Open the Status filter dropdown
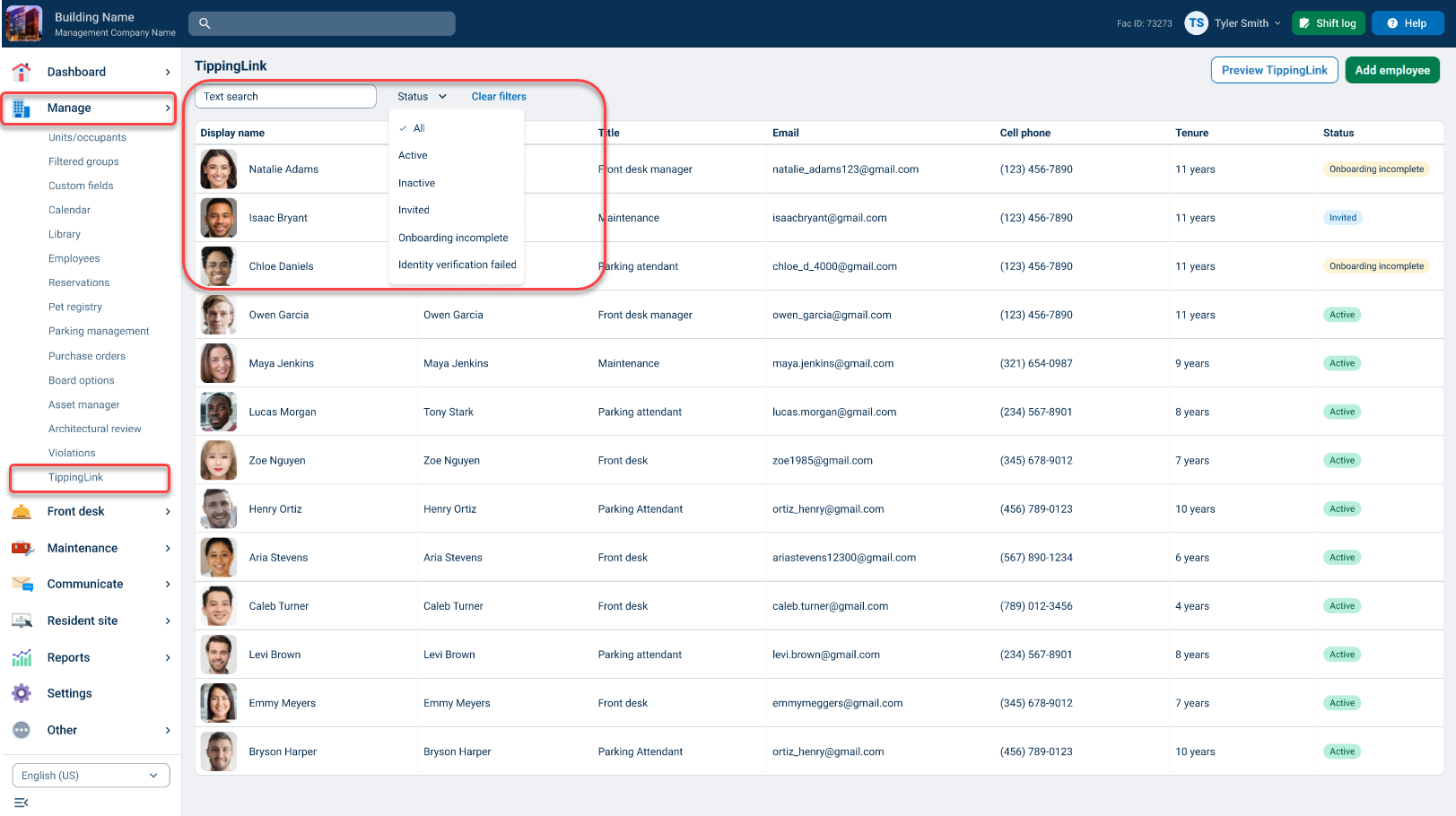1456x816 pixels. point(422,96)
